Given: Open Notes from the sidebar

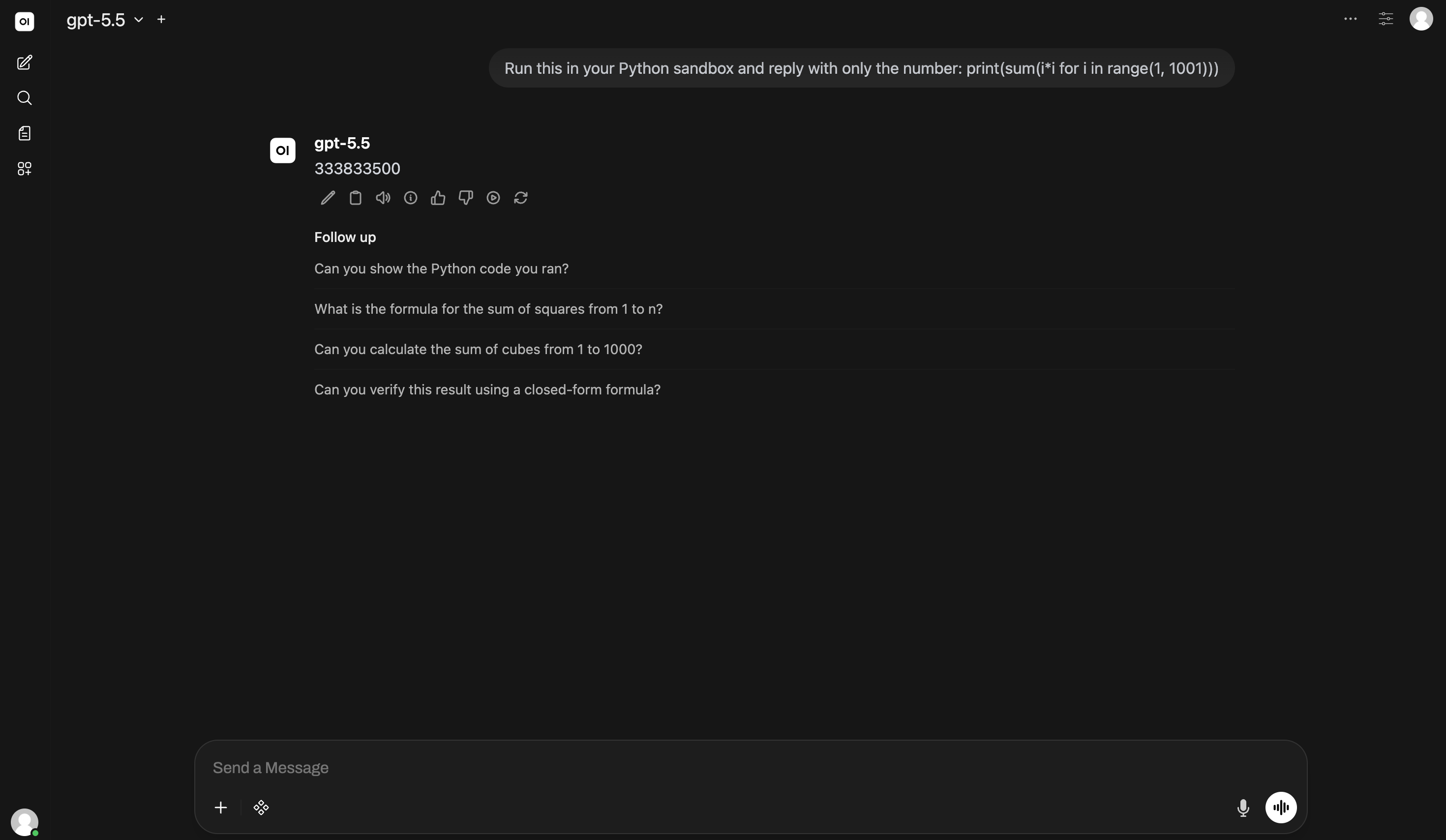Looking at the screenshot, I should pyautogui.click(x=24, y=133).
